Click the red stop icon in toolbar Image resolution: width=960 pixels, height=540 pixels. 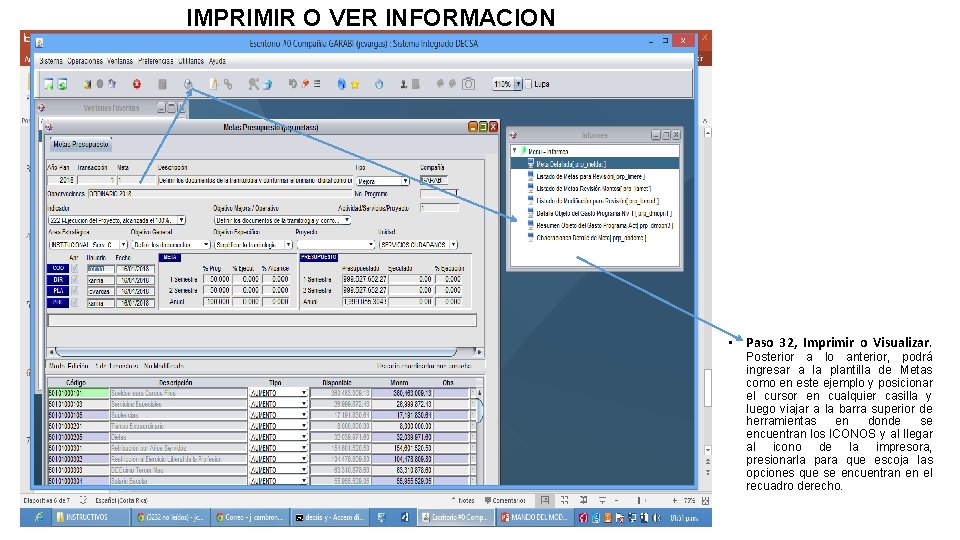(137, 84)
